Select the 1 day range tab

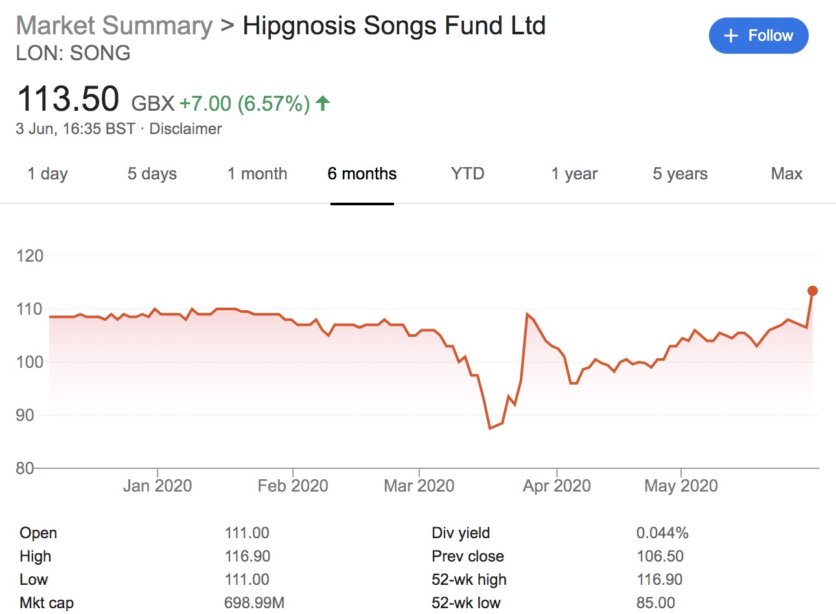click(x=47, y=174)
